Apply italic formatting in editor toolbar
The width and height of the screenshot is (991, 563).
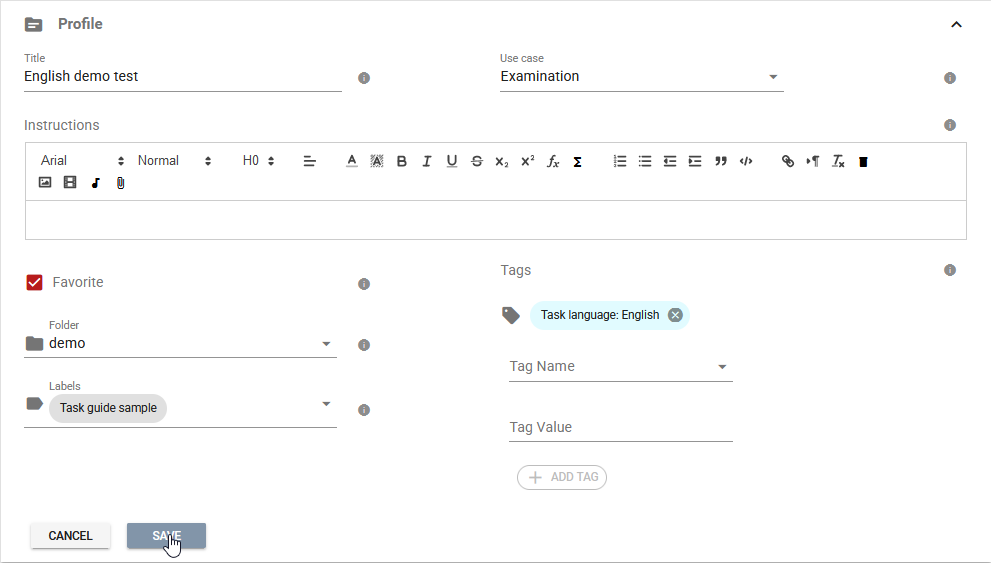click(427, 161)
